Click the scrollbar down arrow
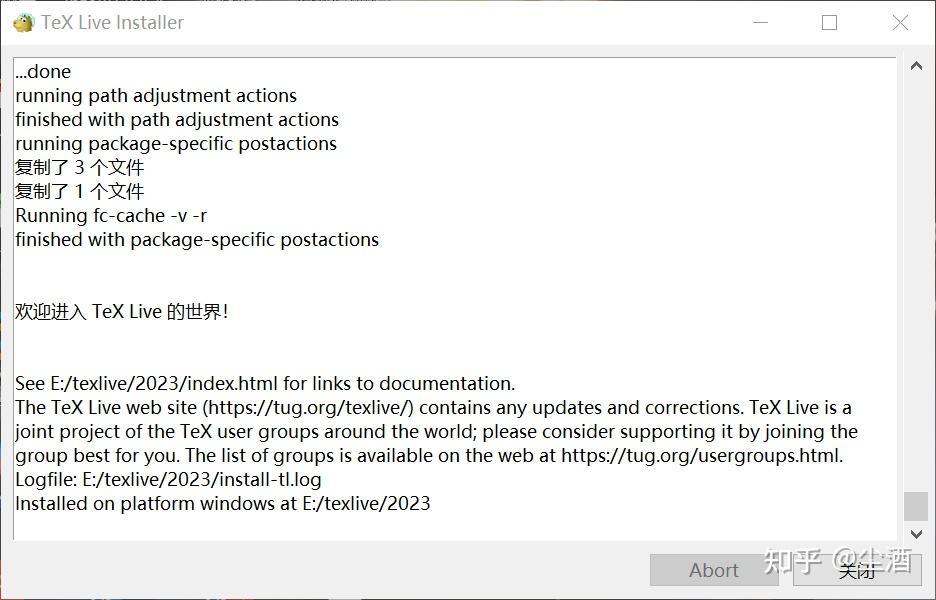This screenshot has height=600, width=936. tap(916, 534)
